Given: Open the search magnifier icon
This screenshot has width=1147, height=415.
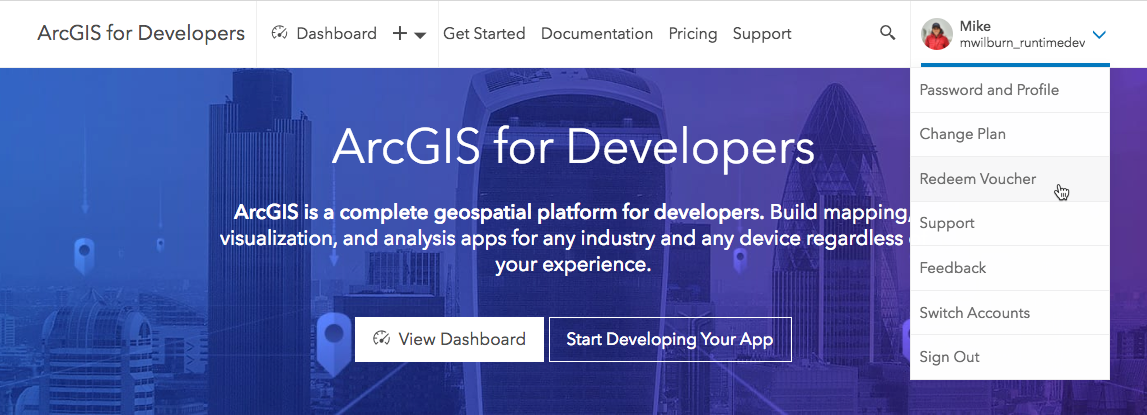Looking at the screenshot, I should (x=887, y=33).
